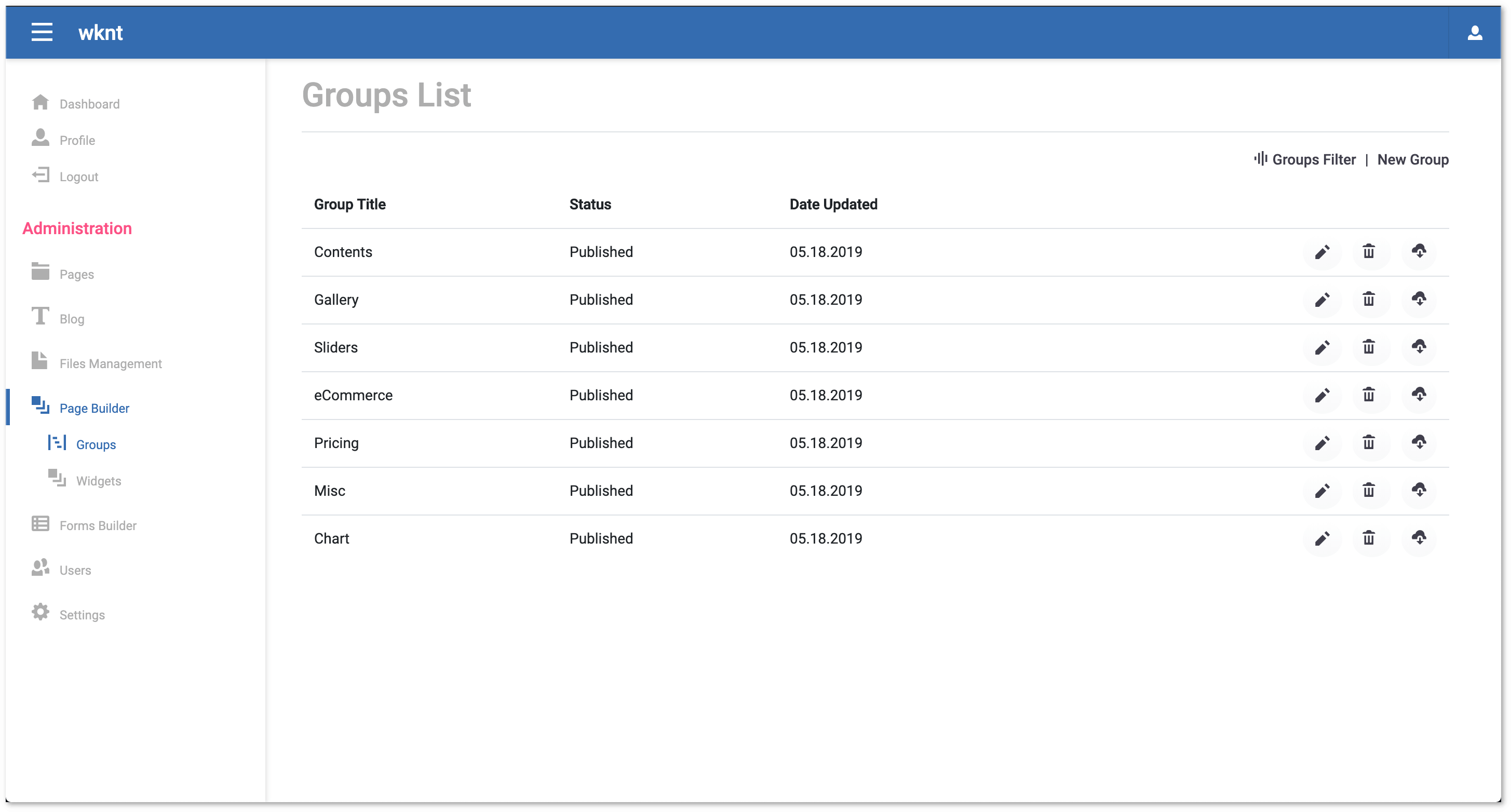The width and height of the screenshot is (1511, 812).
Task: Edit the Chart group
Action: tap(1322, 538)
